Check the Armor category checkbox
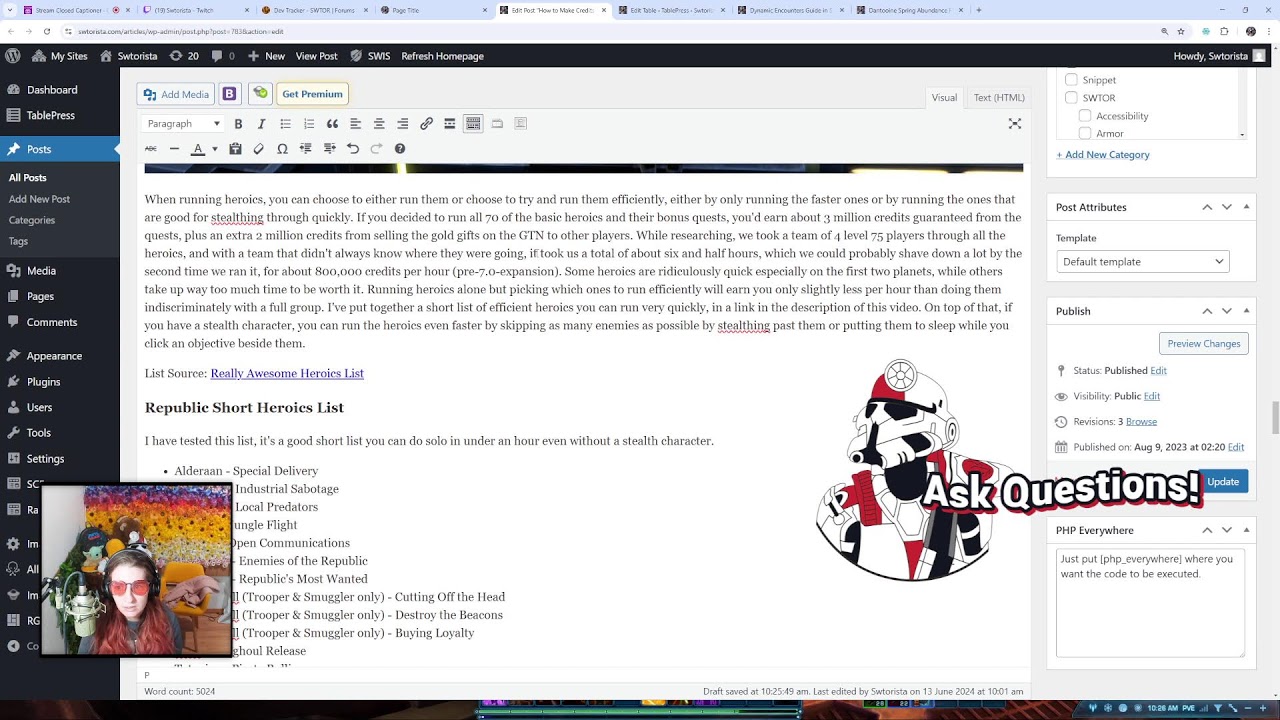 [1085, 133]
